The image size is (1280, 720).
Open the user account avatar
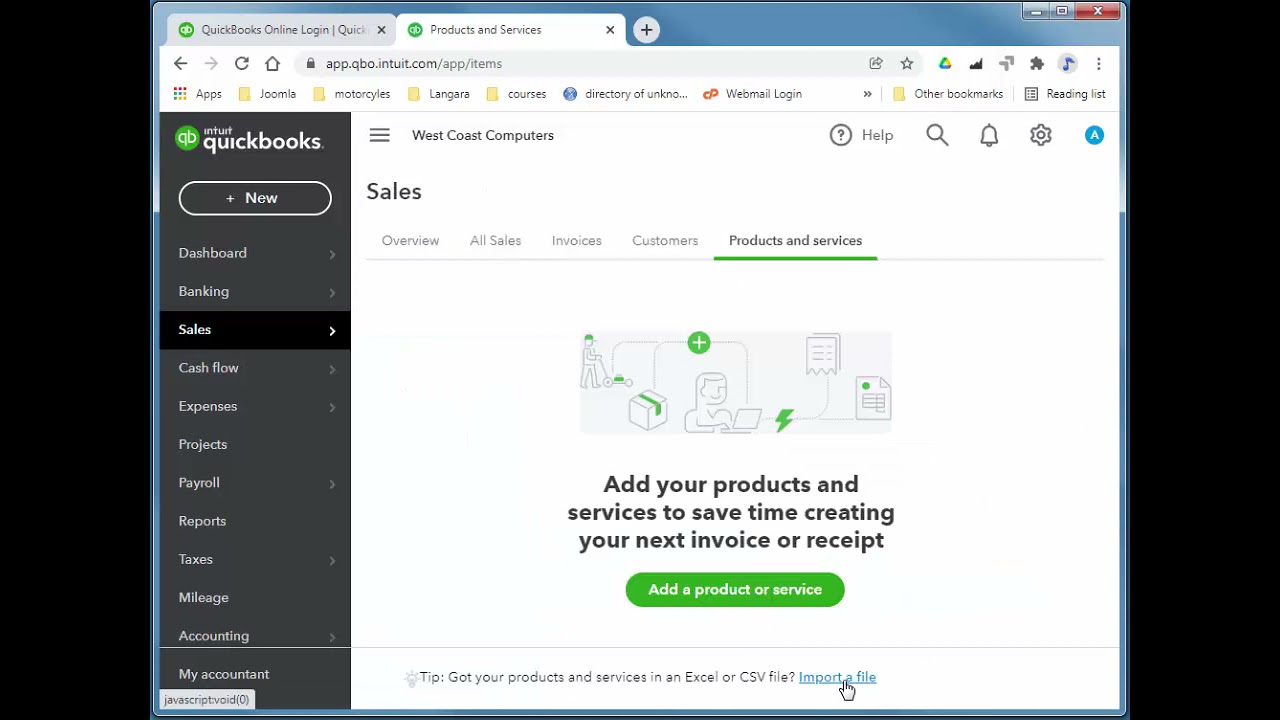(x=1094, y=135)
